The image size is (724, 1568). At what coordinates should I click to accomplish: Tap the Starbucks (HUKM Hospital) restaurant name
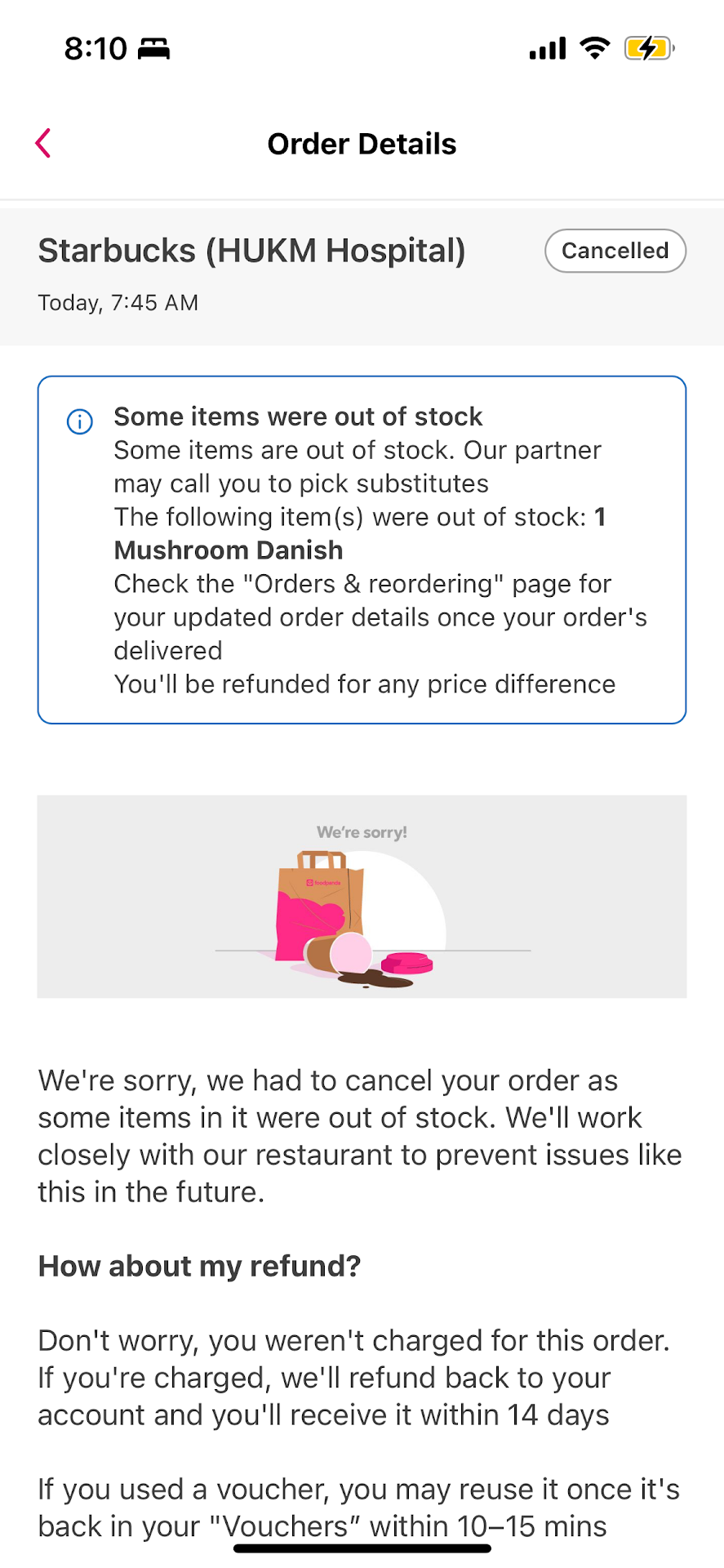click(x=251, y=251)
